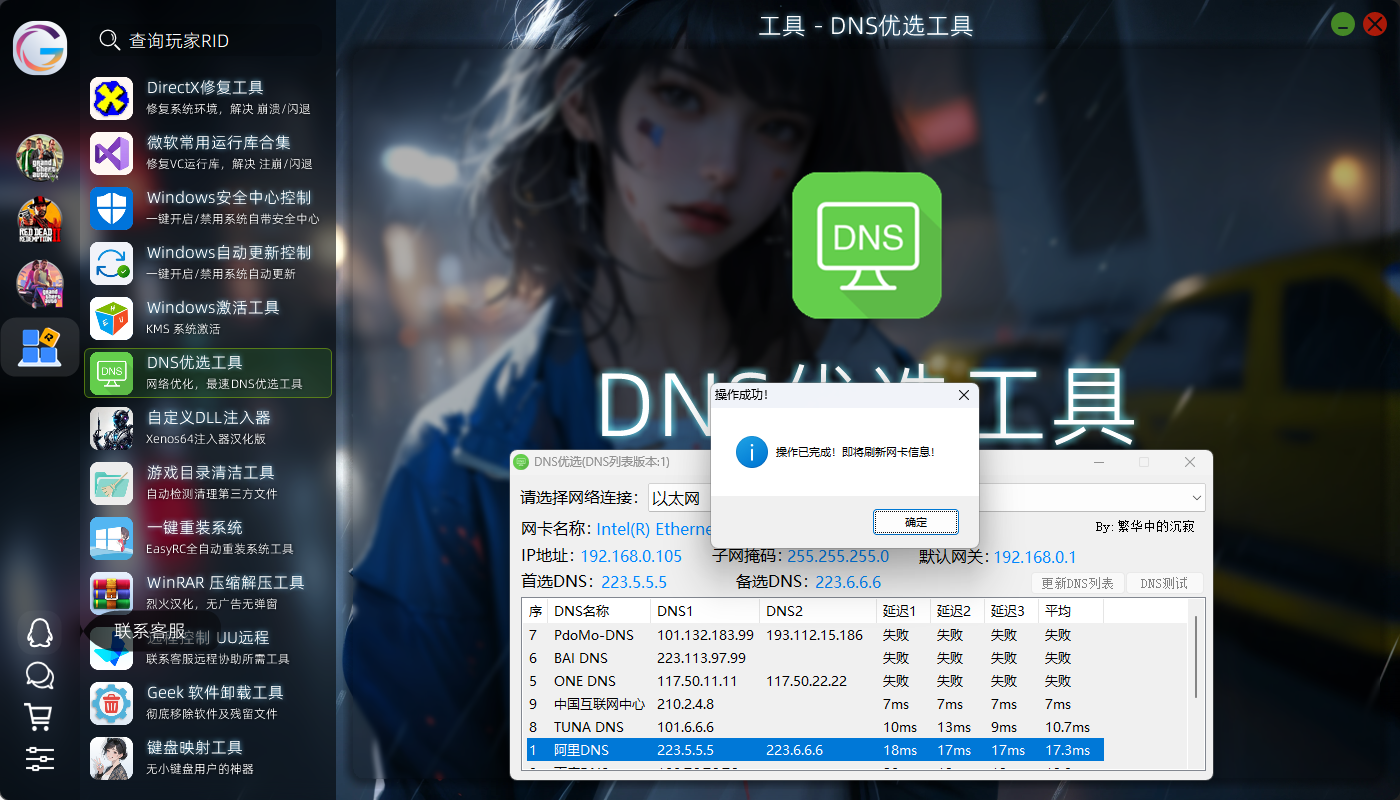Expand the 请选择网络连接 dropdown arrow
This screenshot has height=800, width=1400.
(x=1196, y=498)
